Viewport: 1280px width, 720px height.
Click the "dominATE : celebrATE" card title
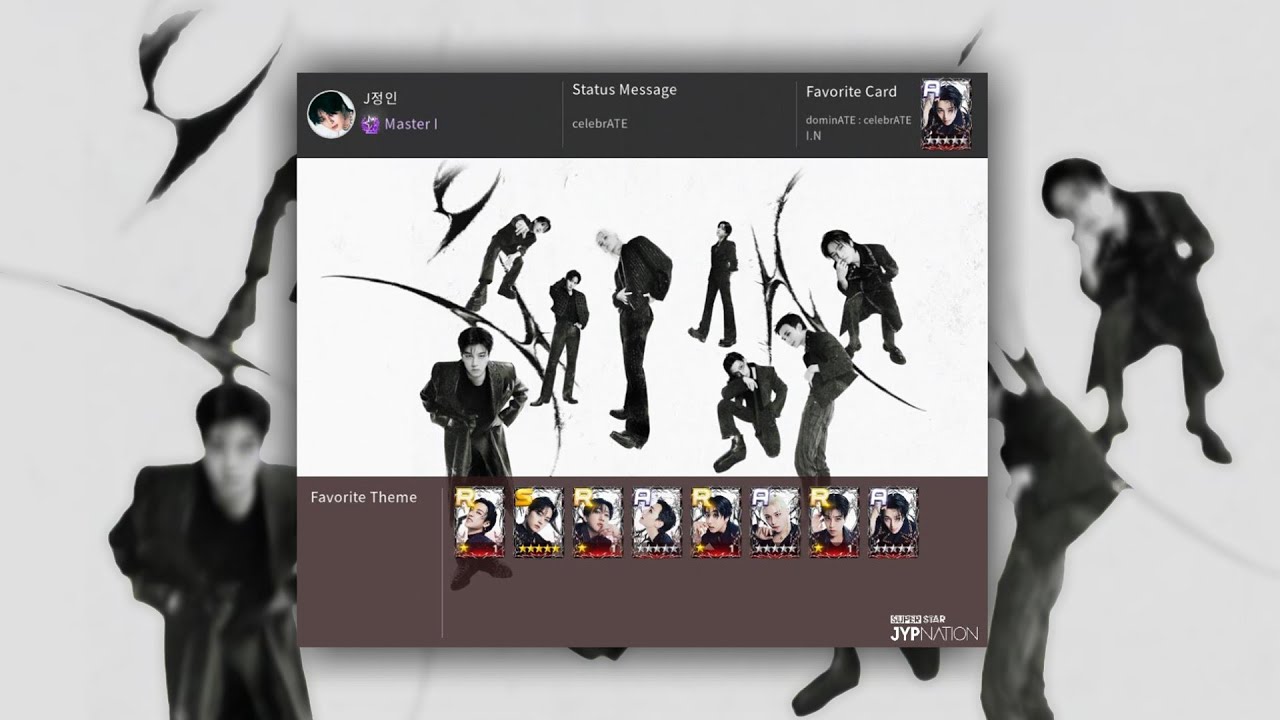858,120
